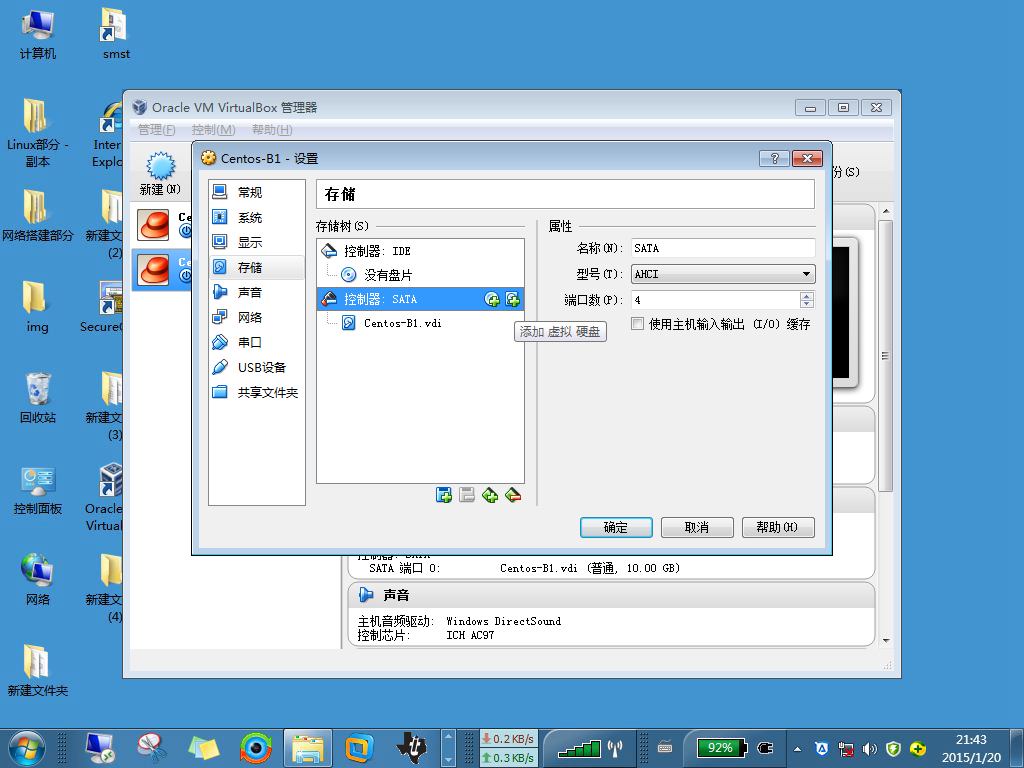The width and height of the screenshot is (1024, 768).
Task: Click add attachment icon below storage tree
Action: 490,495
